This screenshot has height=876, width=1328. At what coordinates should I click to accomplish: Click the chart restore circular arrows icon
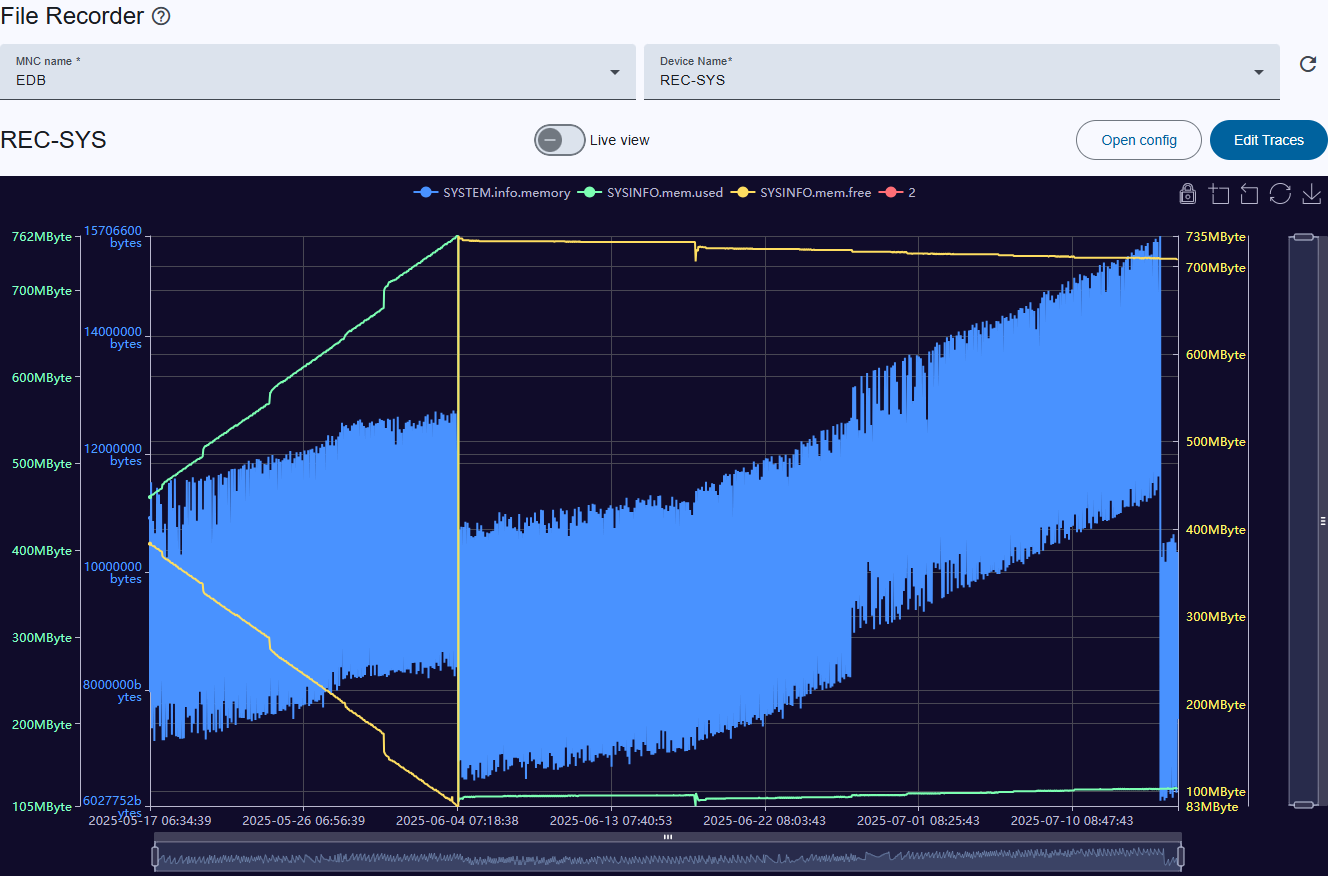tap(1280, 193)
